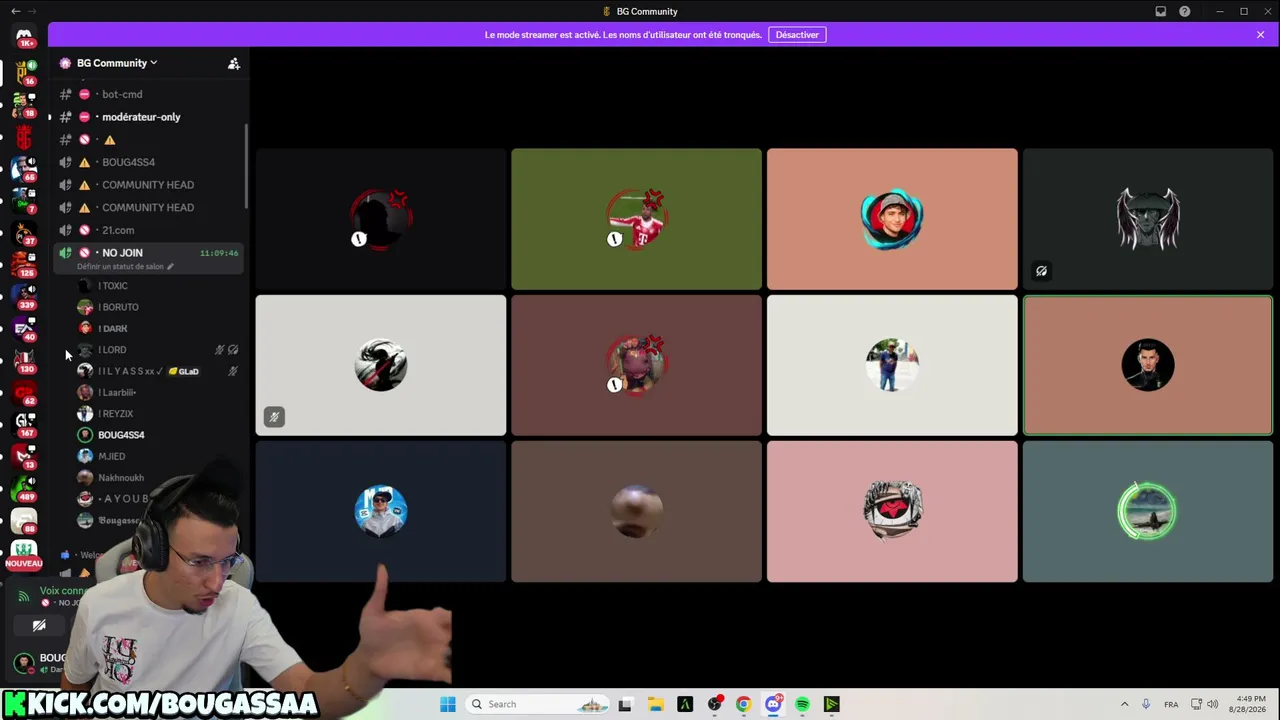Expand the BG Community server menu

tap(117, 63)
